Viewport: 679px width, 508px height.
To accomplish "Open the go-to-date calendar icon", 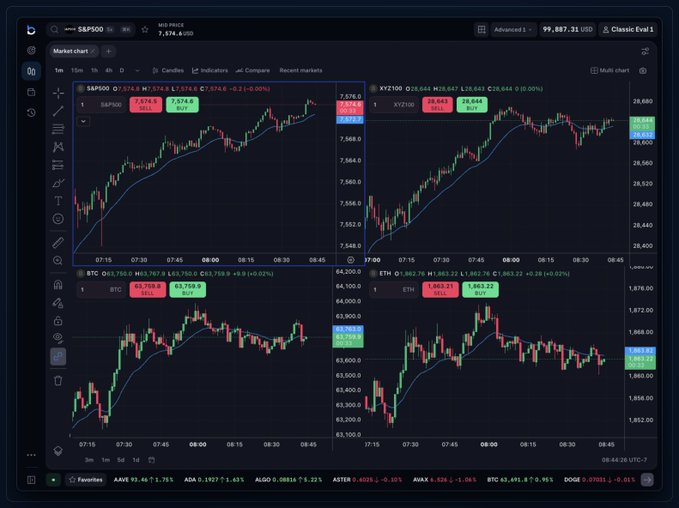I will [x=151, y=460].
